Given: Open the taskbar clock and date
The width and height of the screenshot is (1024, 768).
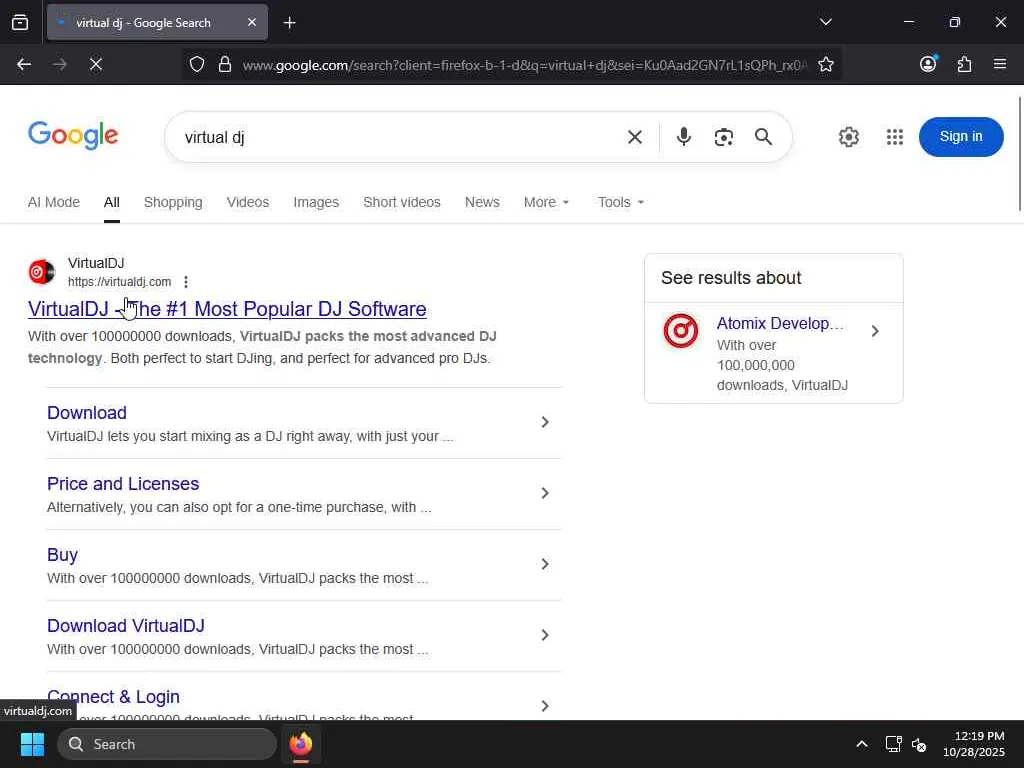Looking at the screenshot, I should [x=974, y=744].
